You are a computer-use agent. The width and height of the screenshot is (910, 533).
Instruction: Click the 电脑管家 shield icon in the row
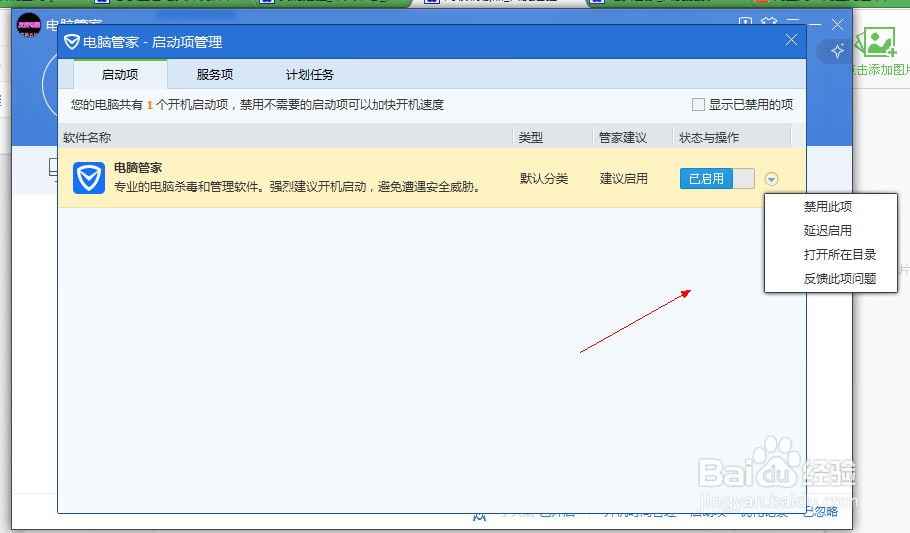pyautogui.click(x=89, y=178)
